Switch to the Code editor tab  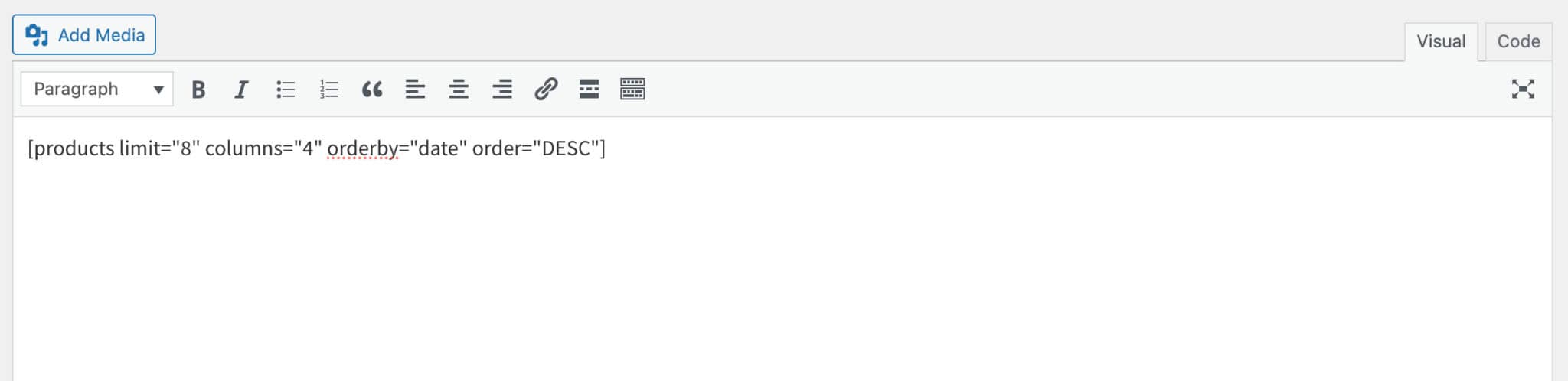click(x=1518, y=41)
